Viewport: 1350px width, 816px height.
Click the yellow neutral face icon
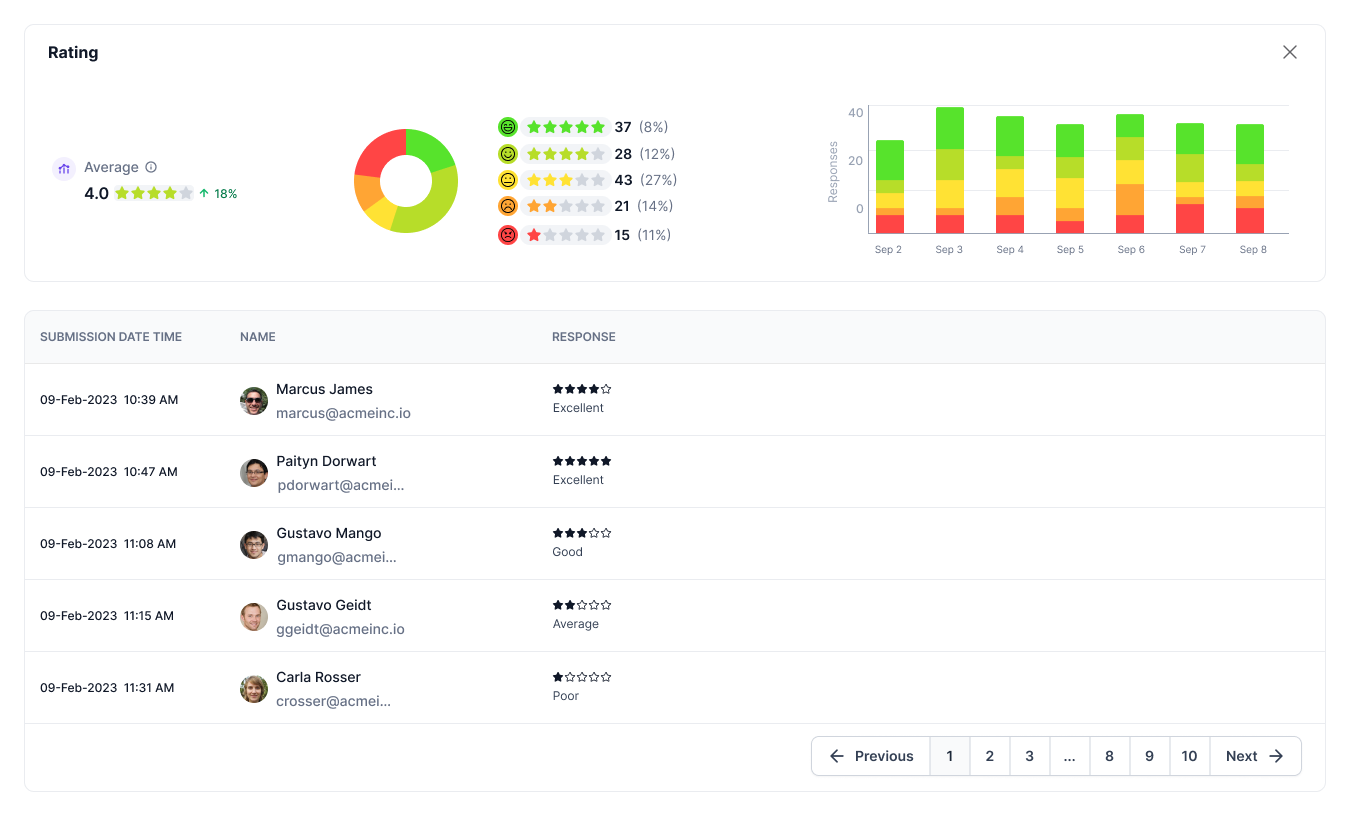[x=508, y=180]
